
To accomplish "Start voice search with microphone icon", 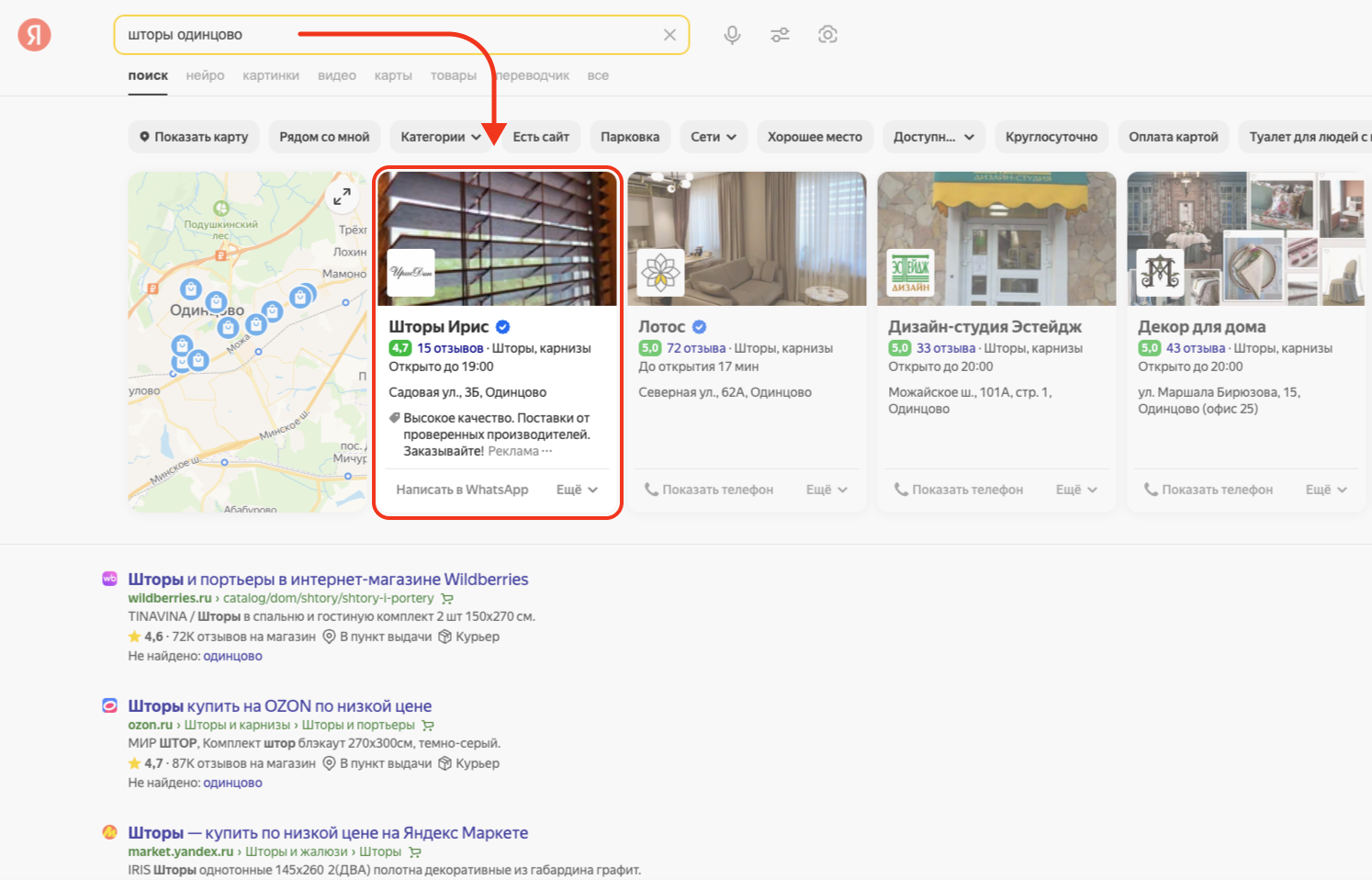I will [x=732, y=35].
